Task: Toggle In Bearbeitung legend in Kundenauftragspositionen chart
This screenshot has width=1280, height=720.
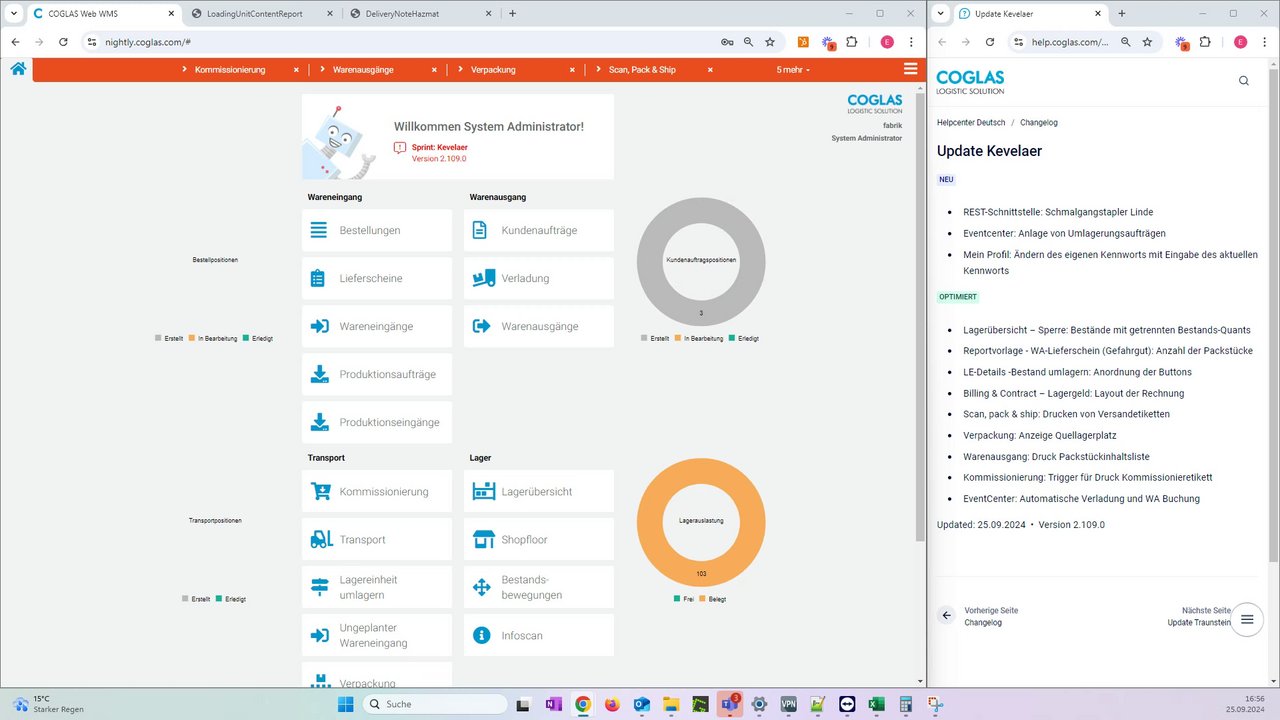Action: (x=699, y=339)
